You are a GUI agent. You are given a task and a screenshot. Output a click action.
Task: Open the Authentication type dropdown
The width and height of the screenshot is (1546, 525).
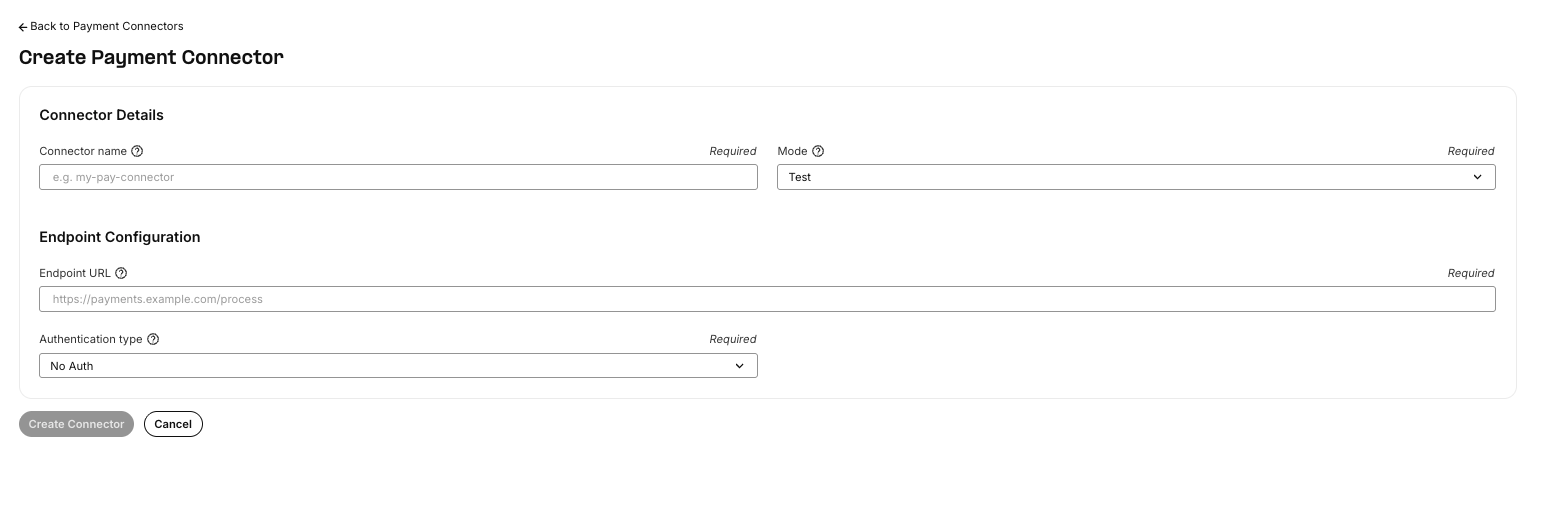398,366
